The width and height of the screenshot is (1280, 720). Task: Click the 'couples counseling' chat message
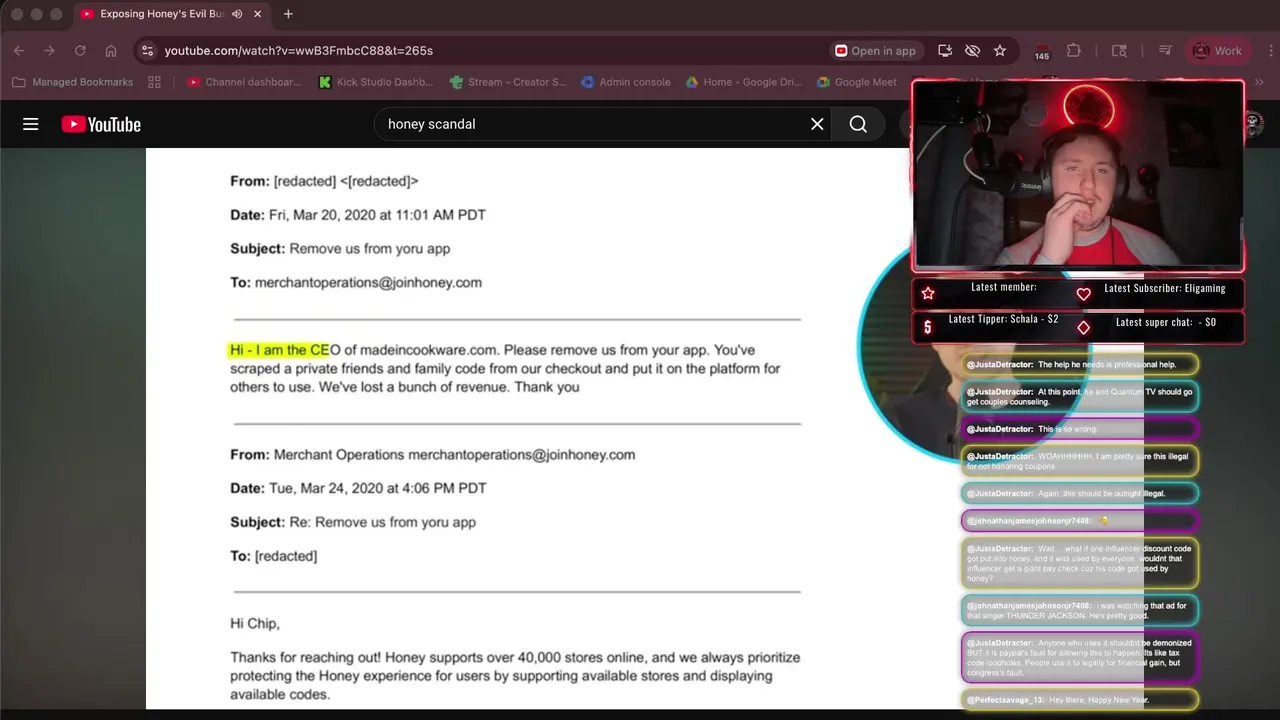pos(1079,397)
